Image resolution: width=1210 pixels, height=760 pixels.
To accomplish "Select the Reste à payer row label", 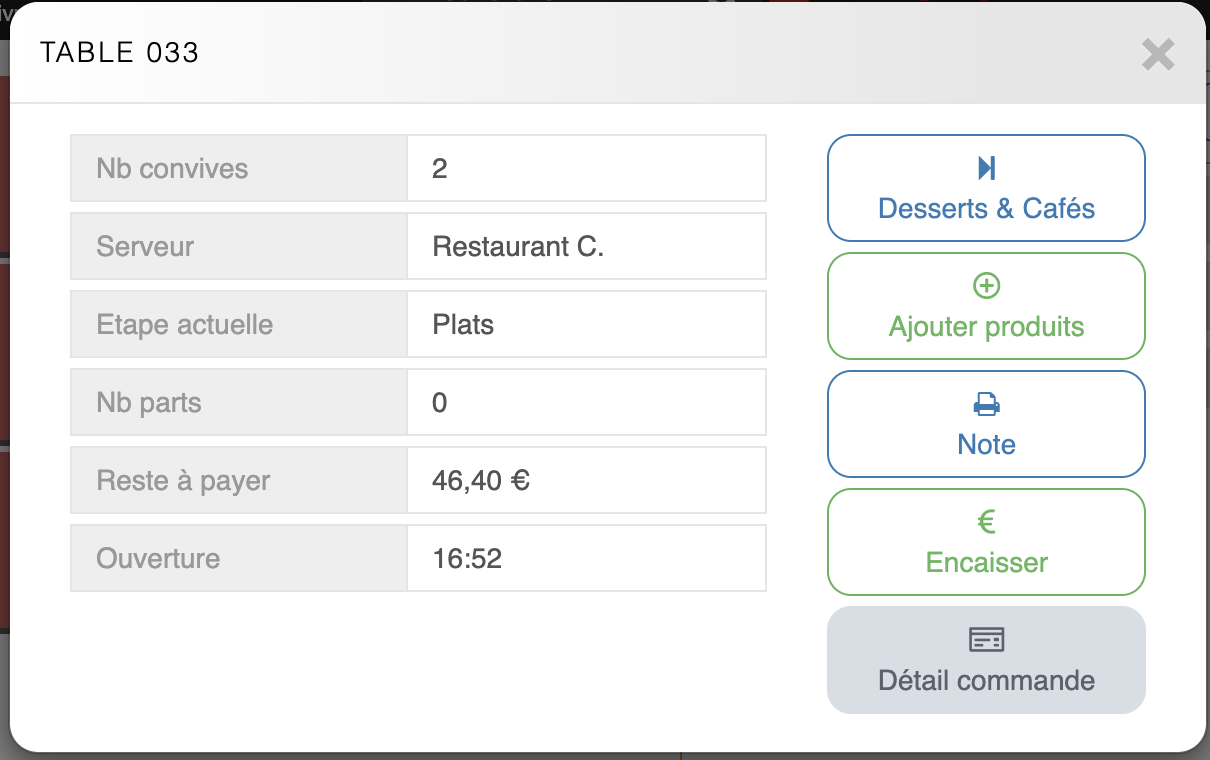I will 183,481.
